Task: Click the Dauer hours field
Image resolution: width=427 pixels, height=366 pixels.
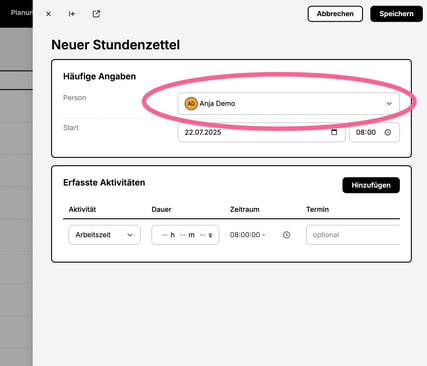Action: tap(168, 235)
